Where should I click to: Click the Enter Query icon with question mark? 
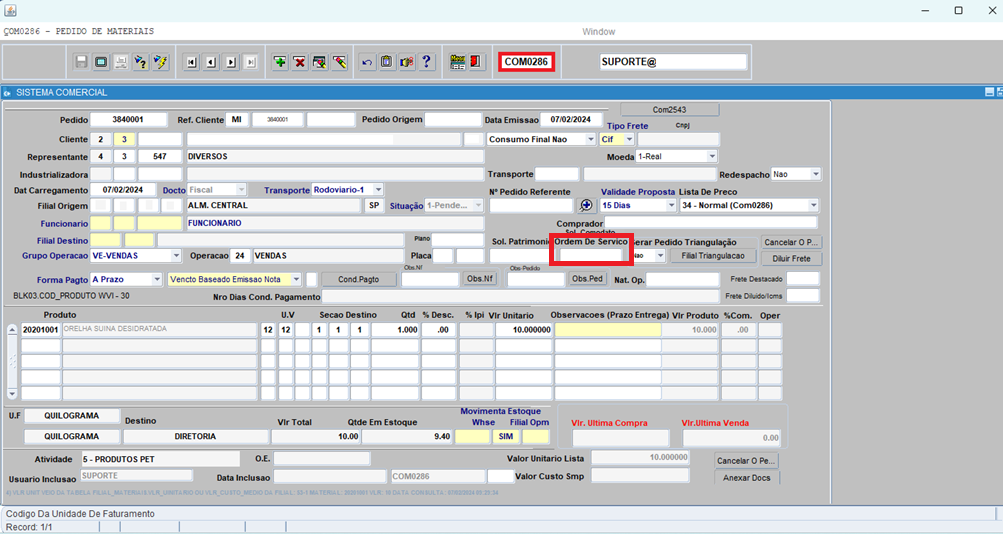141,62
